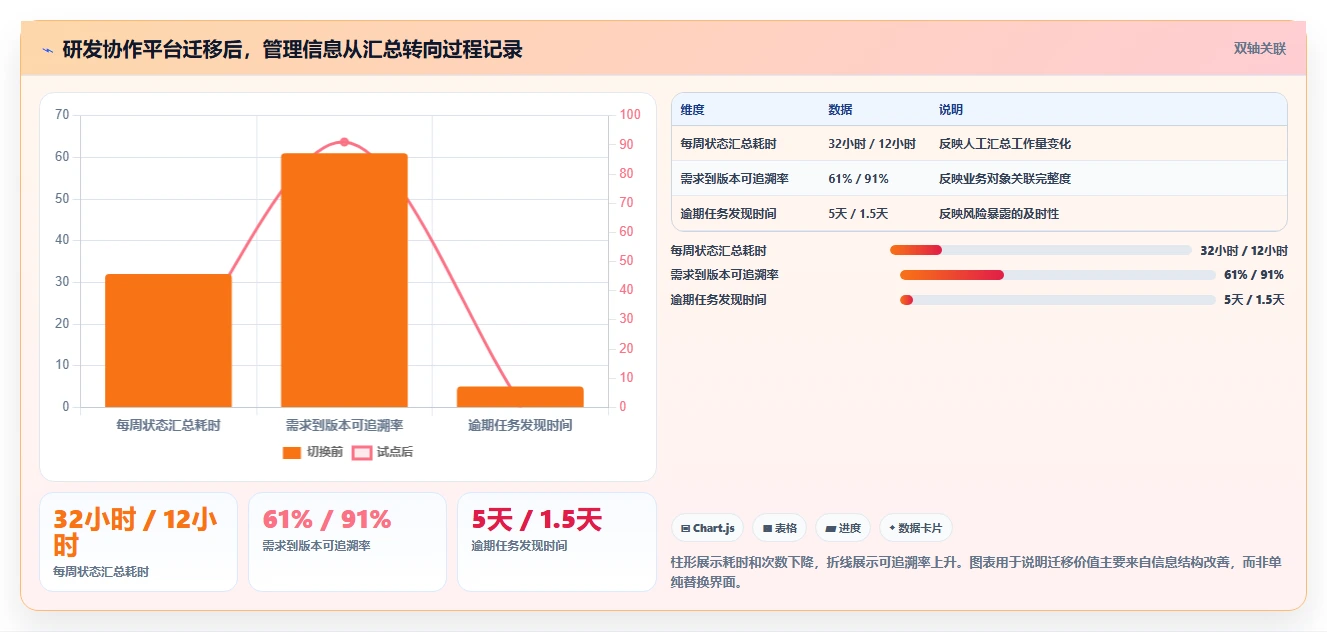Click the 数据 column header
1327x632 pixels.
tap(840, 110)
